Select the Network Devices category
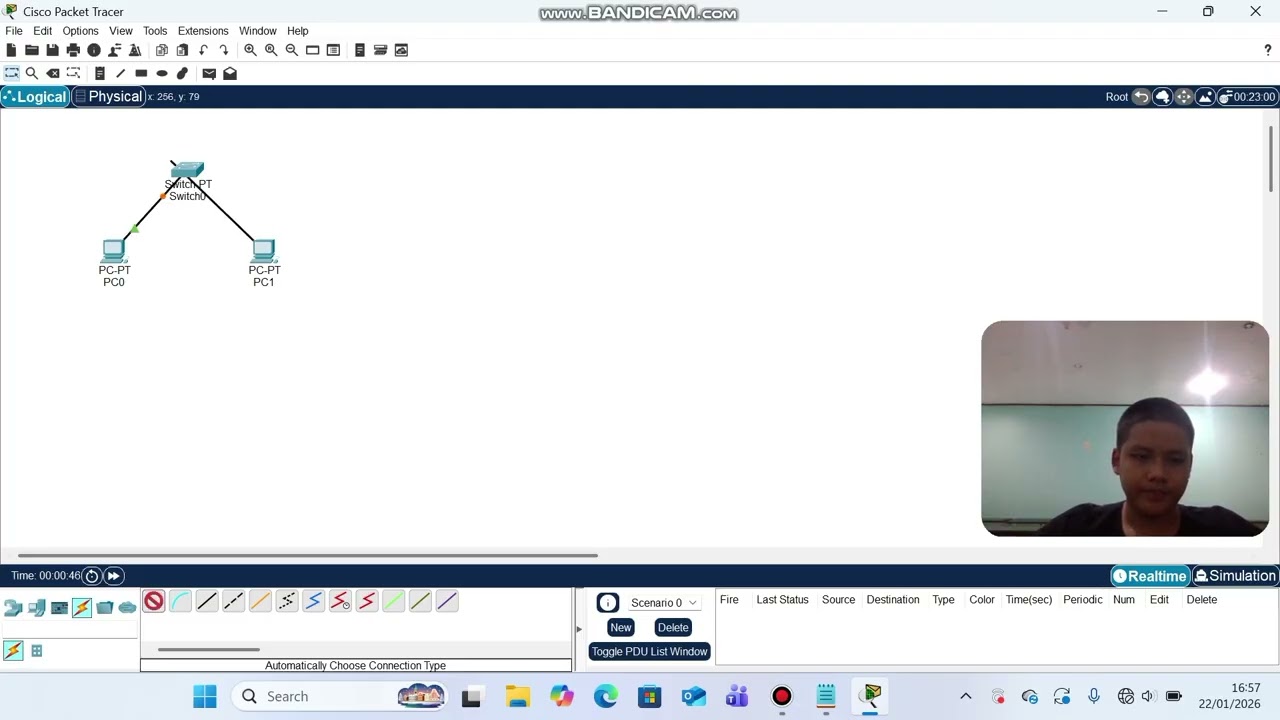 click(13, 608)
